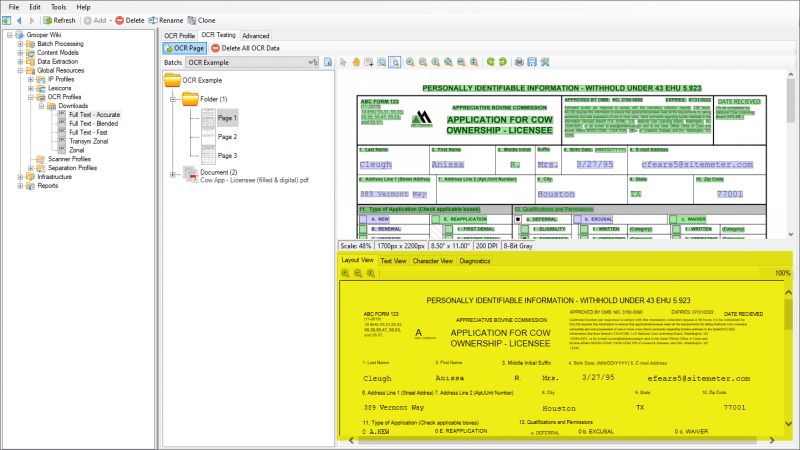Select Full Text - Blended profile
800x450 pixels.
click(94, 123)
